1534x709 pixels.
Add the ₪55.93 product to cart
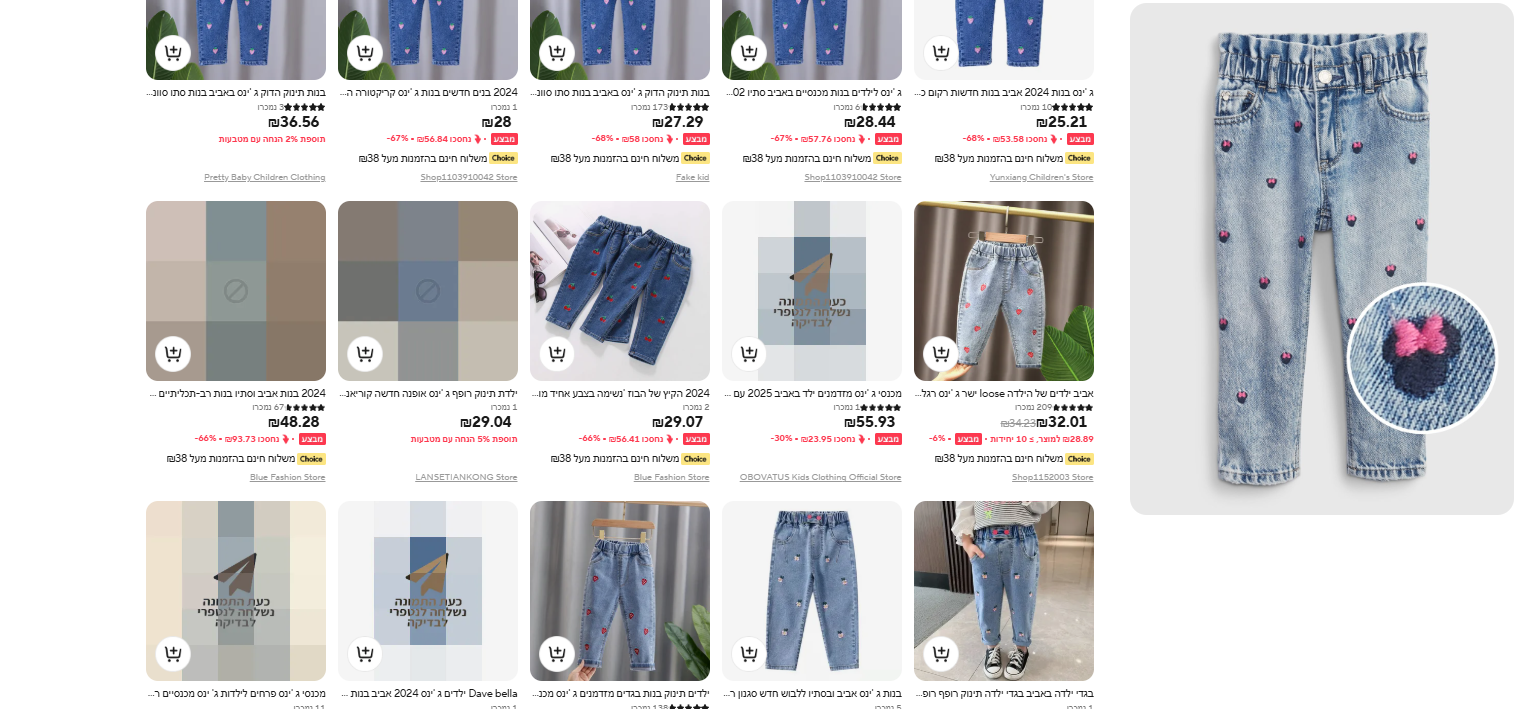pos(749,354)
